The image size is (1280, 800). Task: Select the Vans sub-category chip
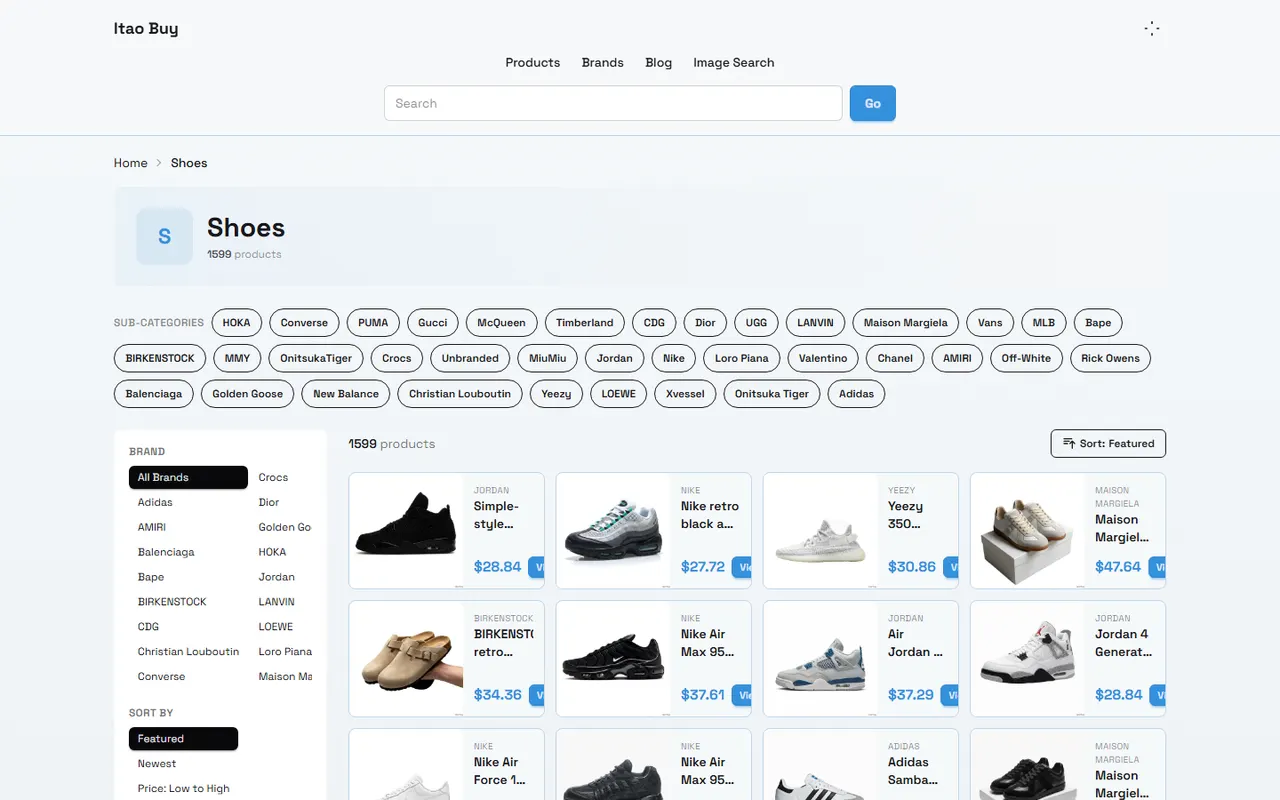tap(990, 323)
